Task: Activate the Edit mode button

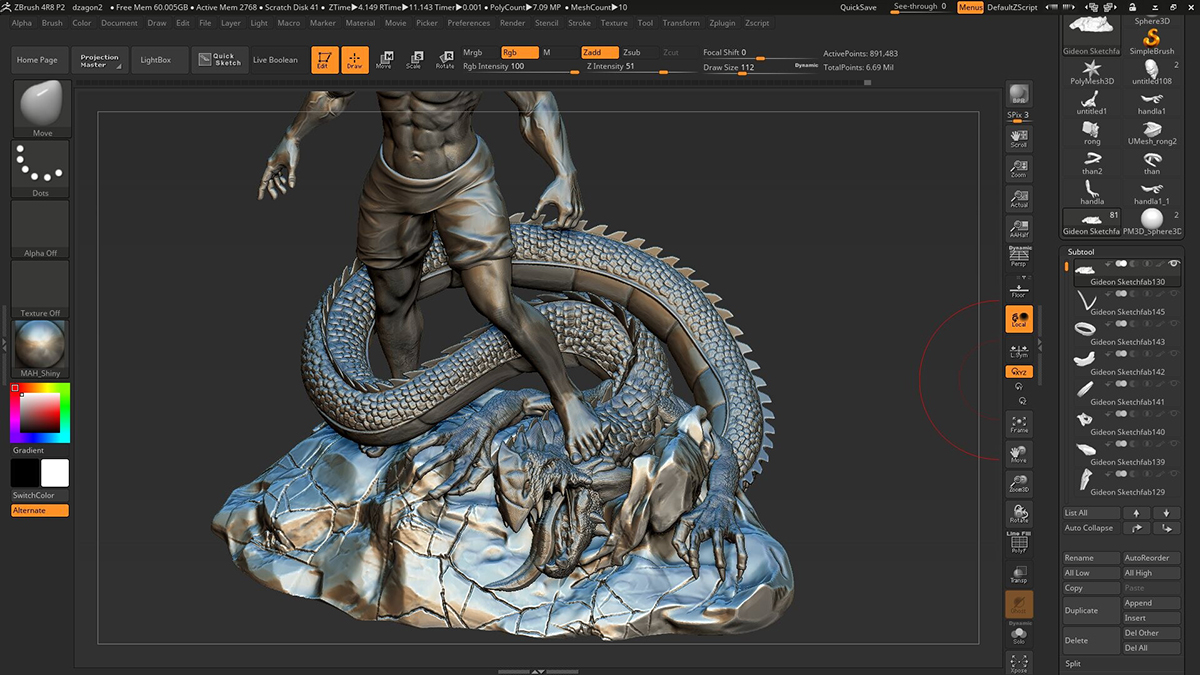Action: 324,60
